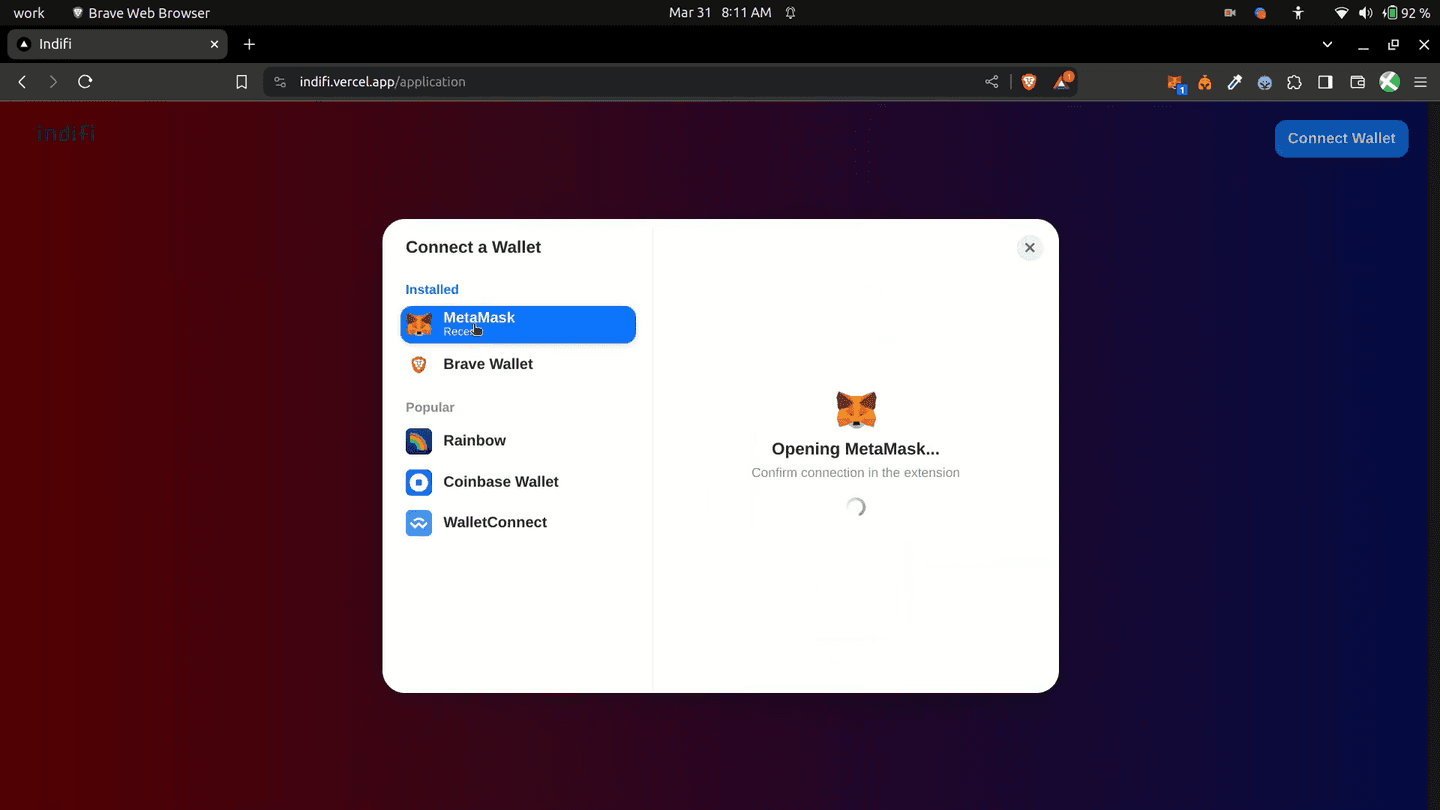The image size is (1440, 810).
Task: Switch to the Indifi tab
Action: tap(118, 44)
